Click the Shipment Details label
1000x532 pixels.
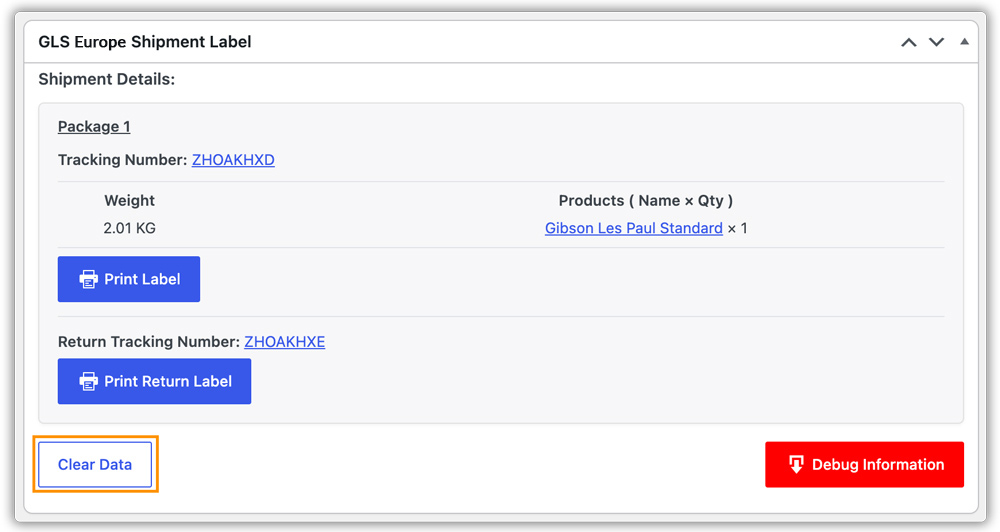(x=107, y=80)
